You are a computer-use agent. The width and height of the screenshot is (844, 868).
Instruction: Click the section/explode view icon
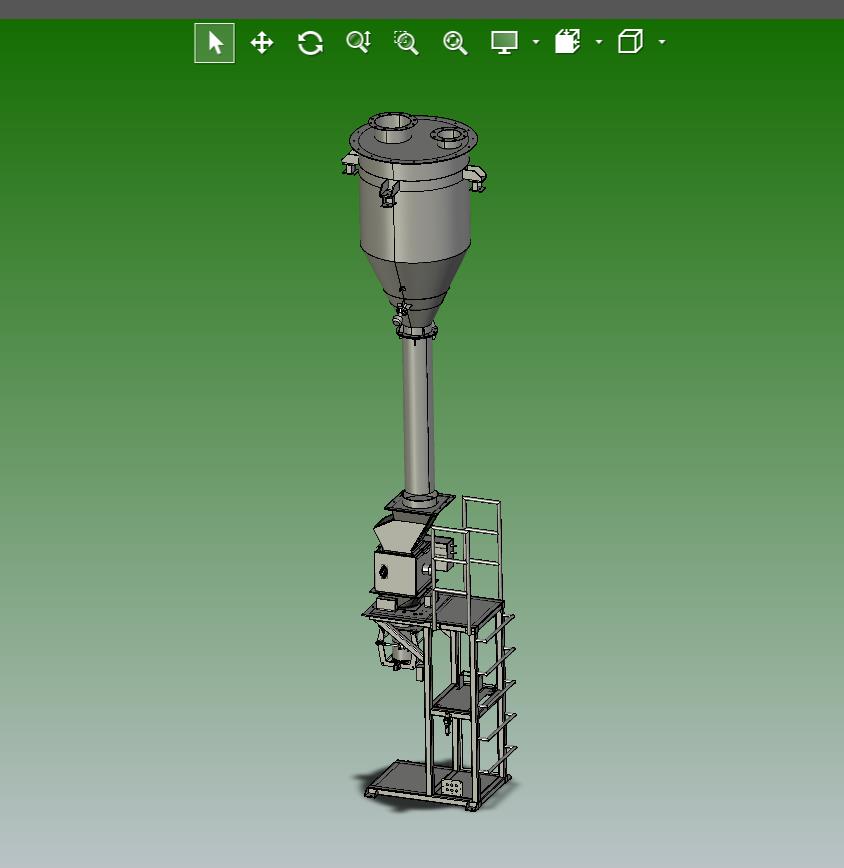click(567, 42)
